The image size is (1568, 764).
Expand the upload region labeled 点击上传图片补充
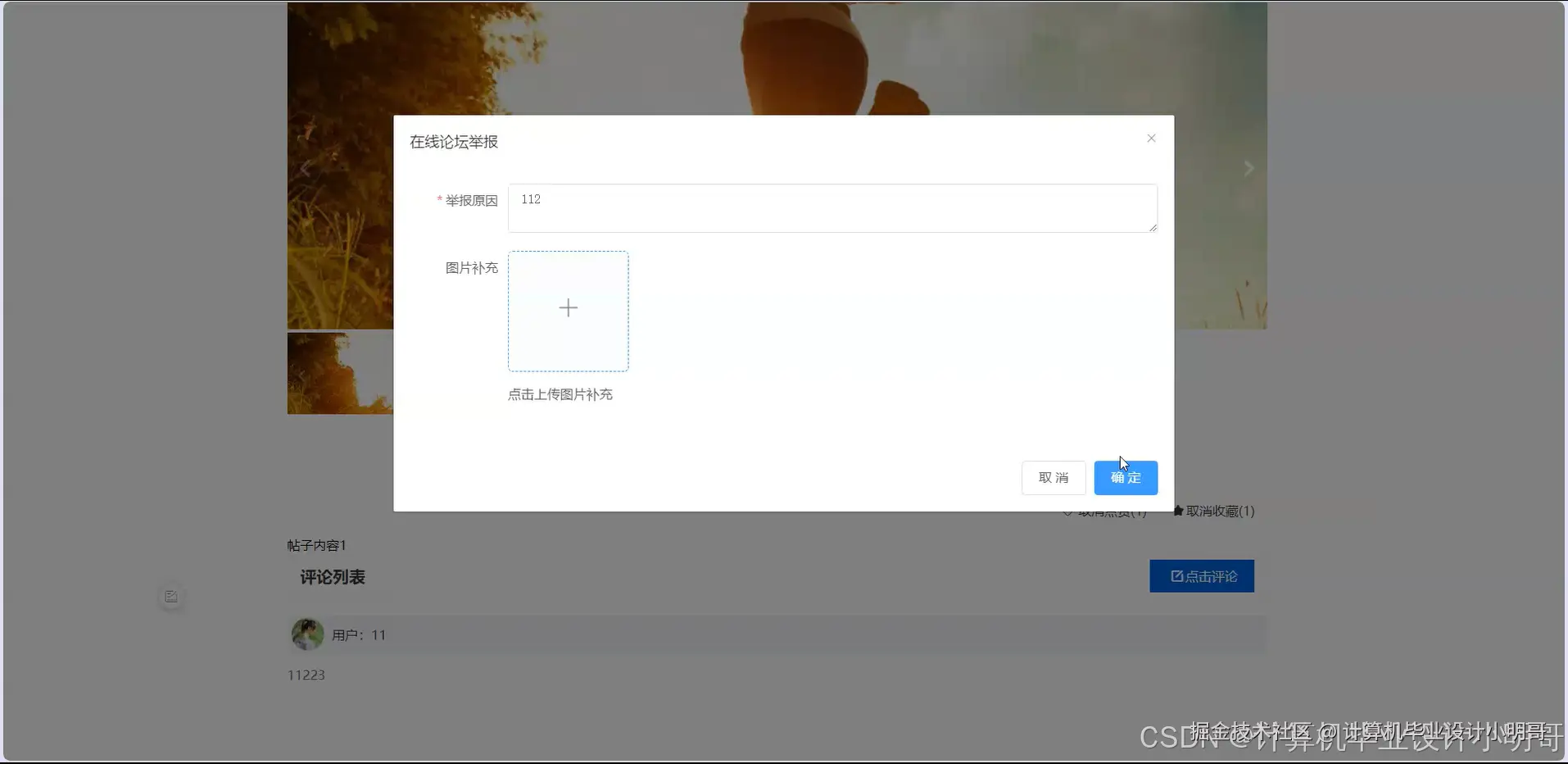click(560, 394)
